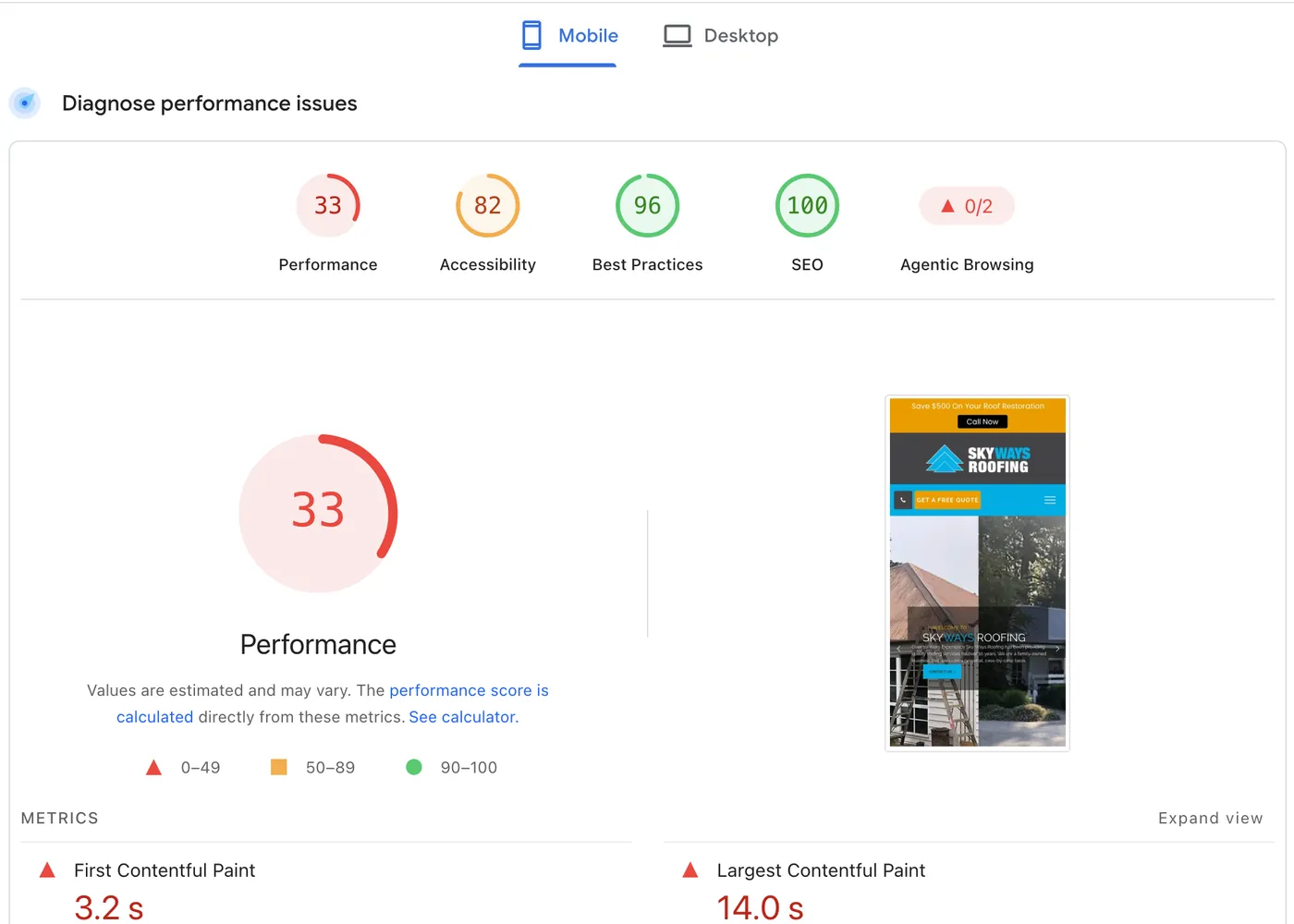Click red triangle next to First Contentful Paint
Screen dimensions: 1294x924
pos(47,870)
